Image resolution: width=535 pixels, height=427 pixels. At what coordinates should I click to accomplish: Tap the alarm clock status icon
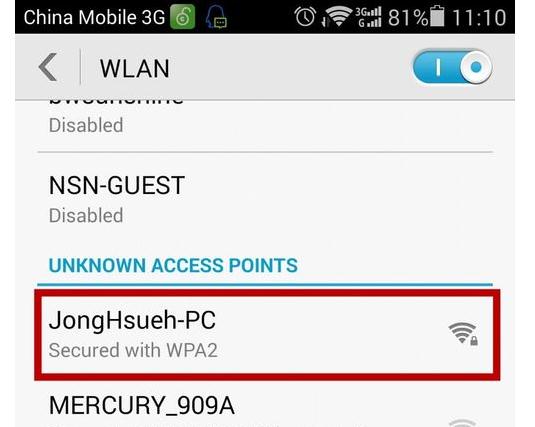point(305,17)
